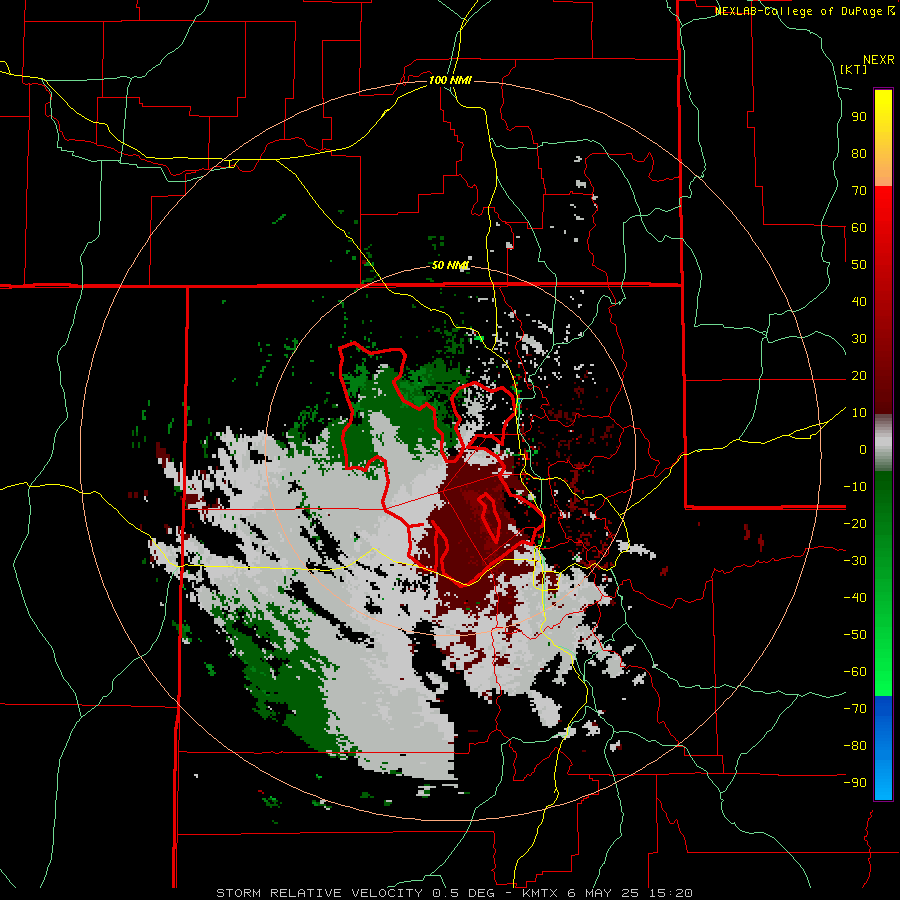The height and width of the screenshot is (900, 900).
Task: Pick the gray zero-velocity segment of the color bar
Action: [x=883, y=445]
